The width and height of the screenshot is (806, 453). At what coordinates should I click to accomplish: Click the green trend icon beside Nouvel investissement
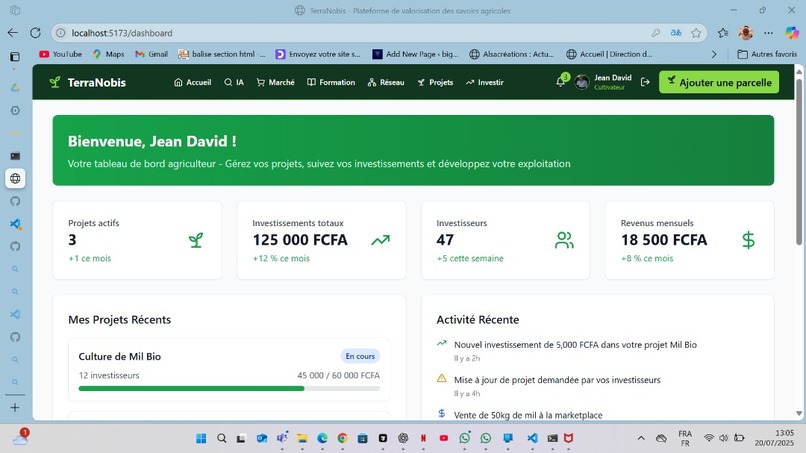click(442, 343)
